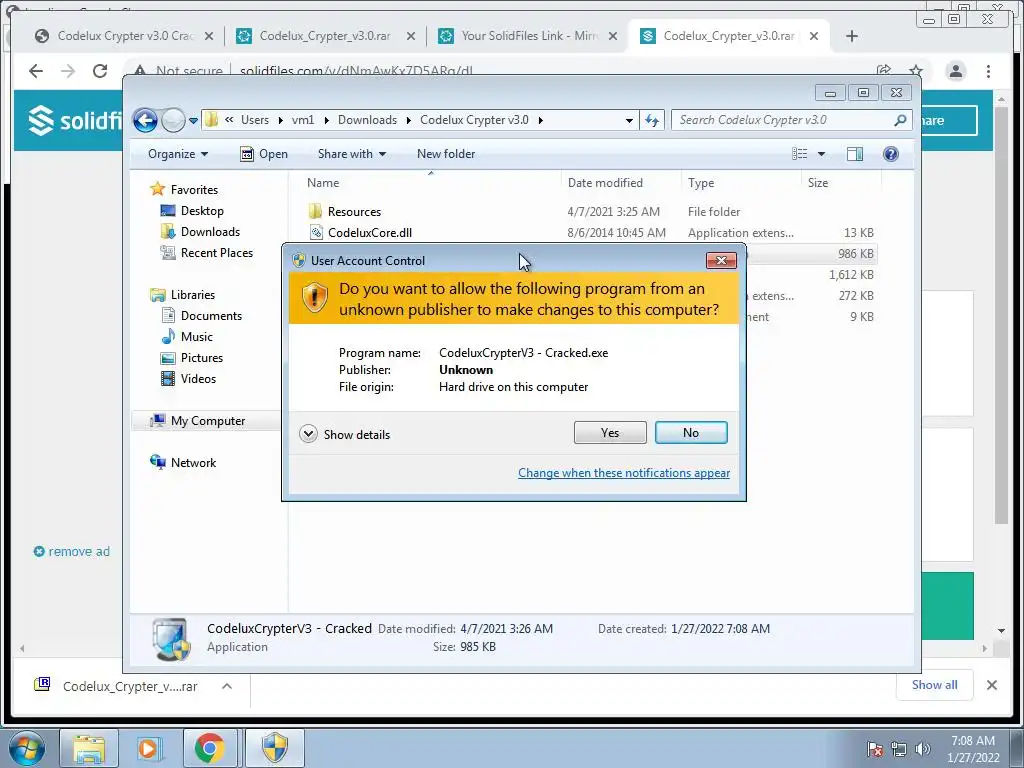Select My Computer in navigation pane
The height and width of the screenshot is (768, 1024).
coord(208,421)
